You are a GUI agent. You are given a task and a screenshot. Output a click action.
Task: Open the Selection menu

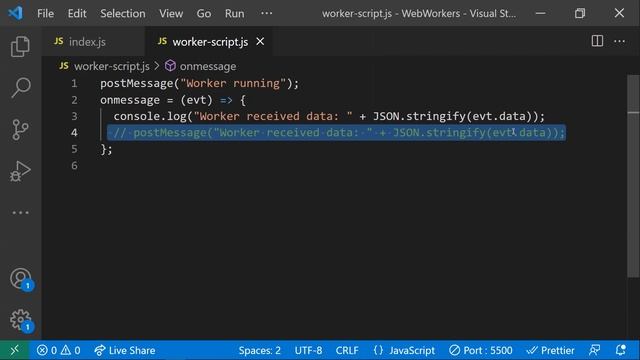click(122, 13)
